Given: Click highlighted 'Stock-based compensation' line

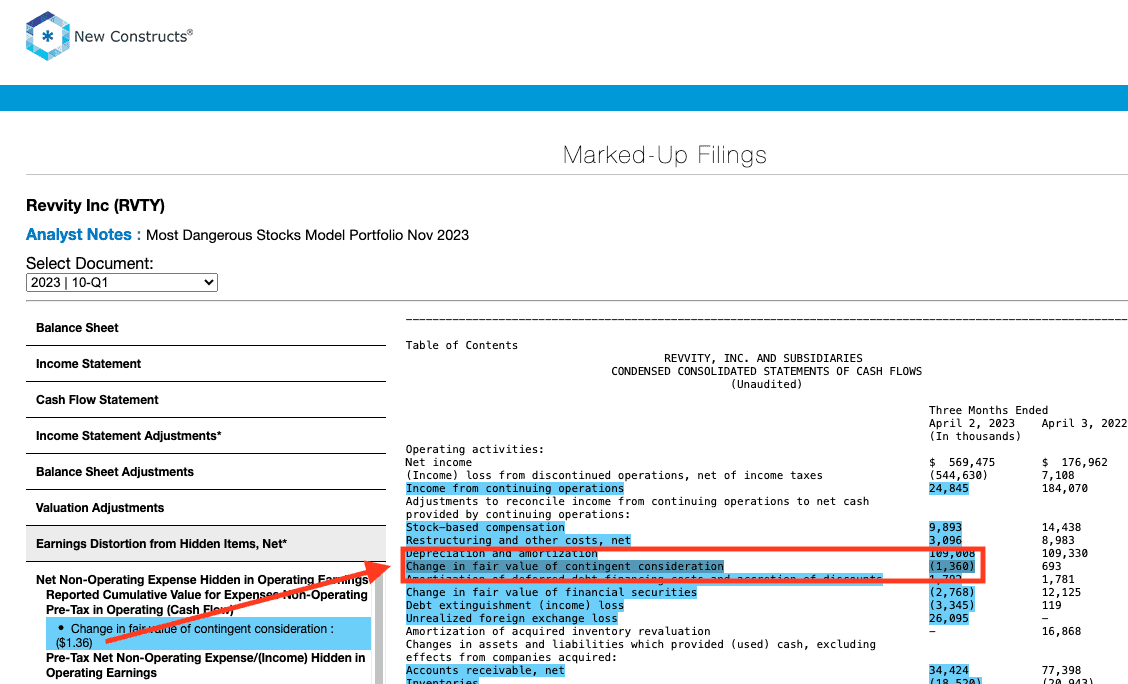Looking at the screenshot, I should [485, 527].
